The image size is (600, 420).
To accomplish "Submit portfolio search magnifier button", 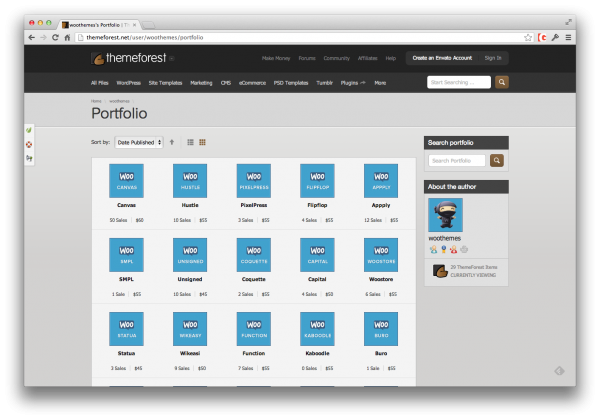I will tap(497, 161).
